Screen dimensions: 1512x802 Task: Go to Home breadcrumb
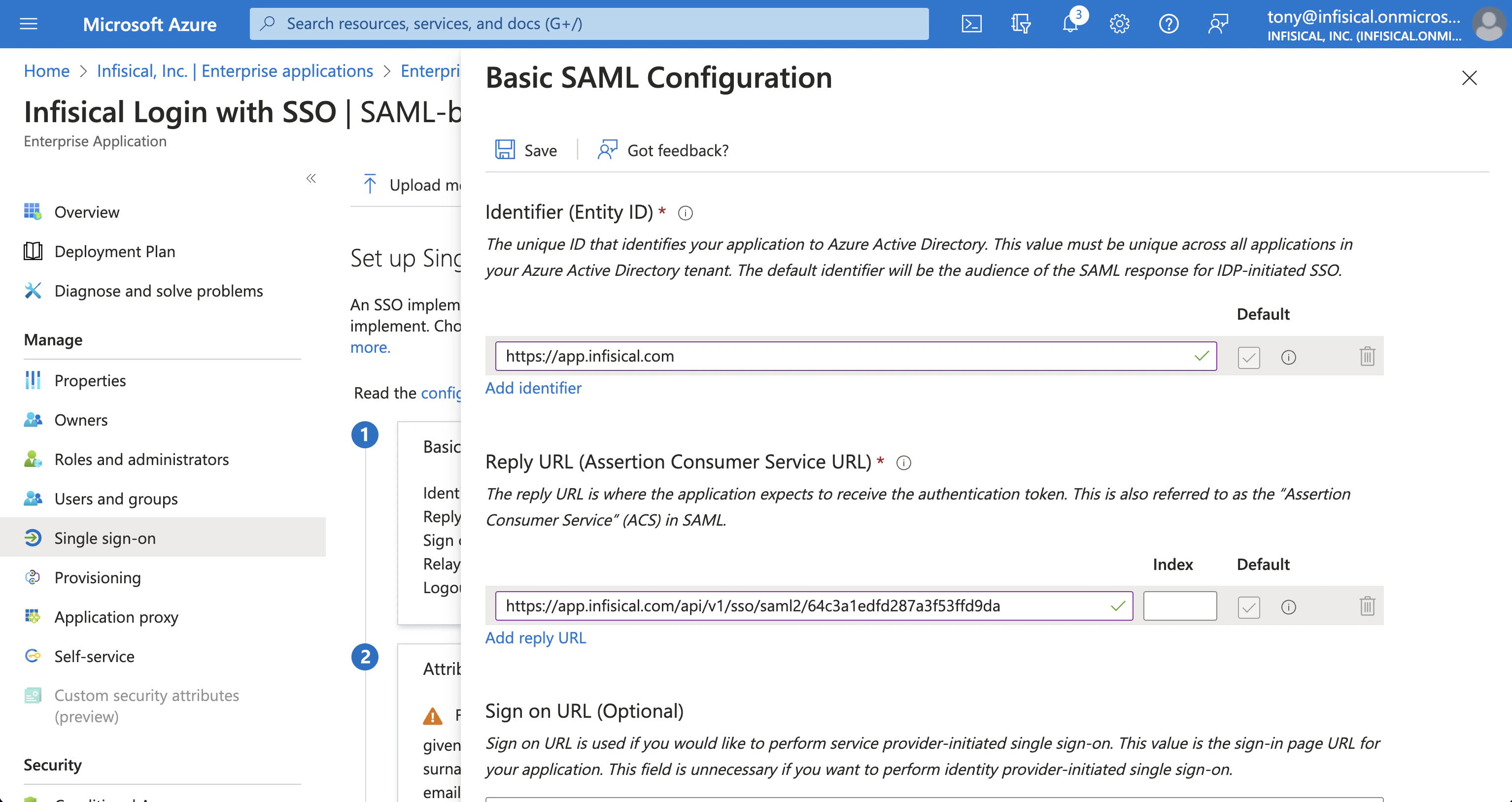click(x=46, y=71)
